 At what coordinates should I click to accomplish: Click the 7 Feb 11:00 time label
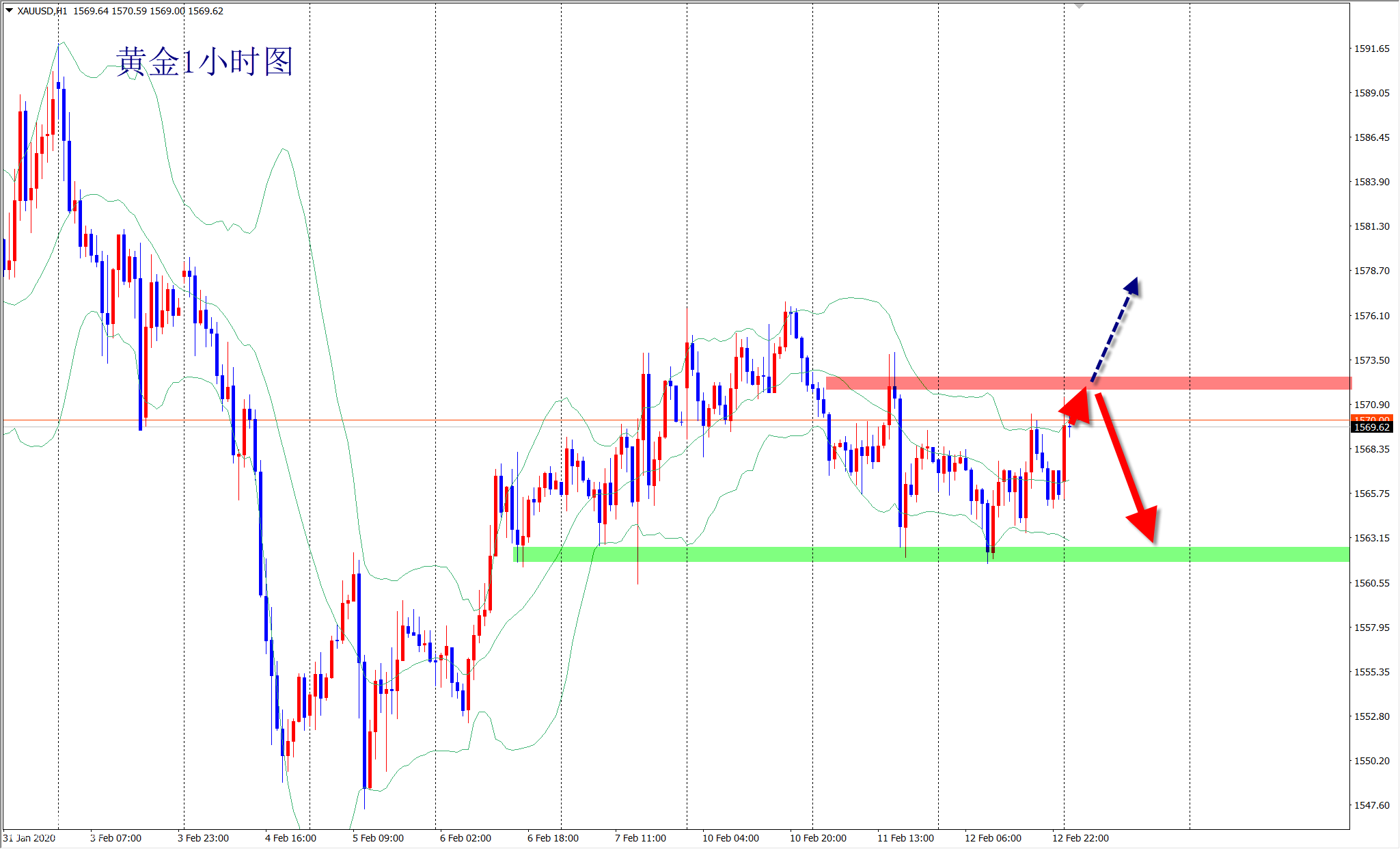coord(640,838)
